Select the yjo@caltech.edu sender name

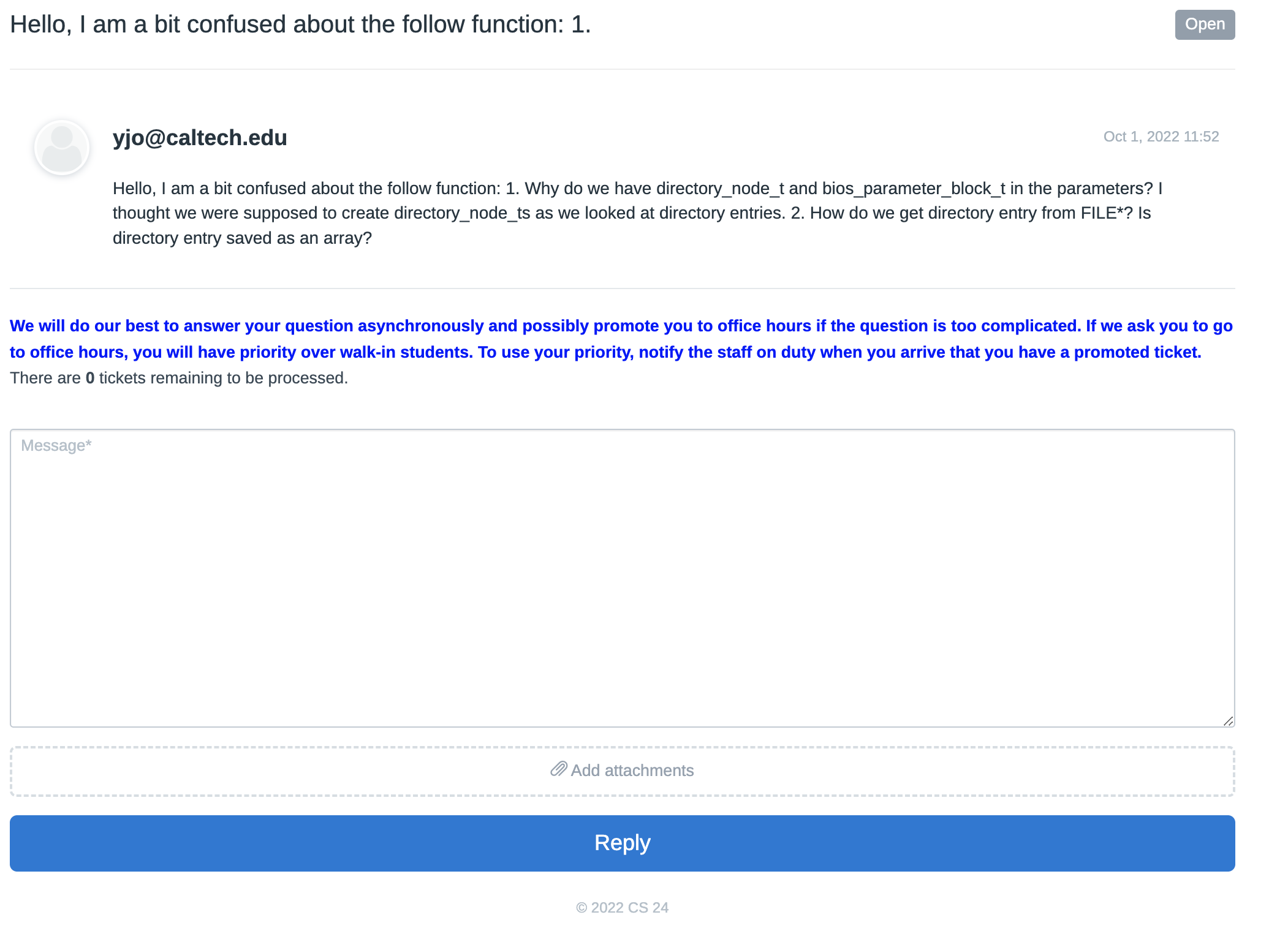(x=200, y=138)
